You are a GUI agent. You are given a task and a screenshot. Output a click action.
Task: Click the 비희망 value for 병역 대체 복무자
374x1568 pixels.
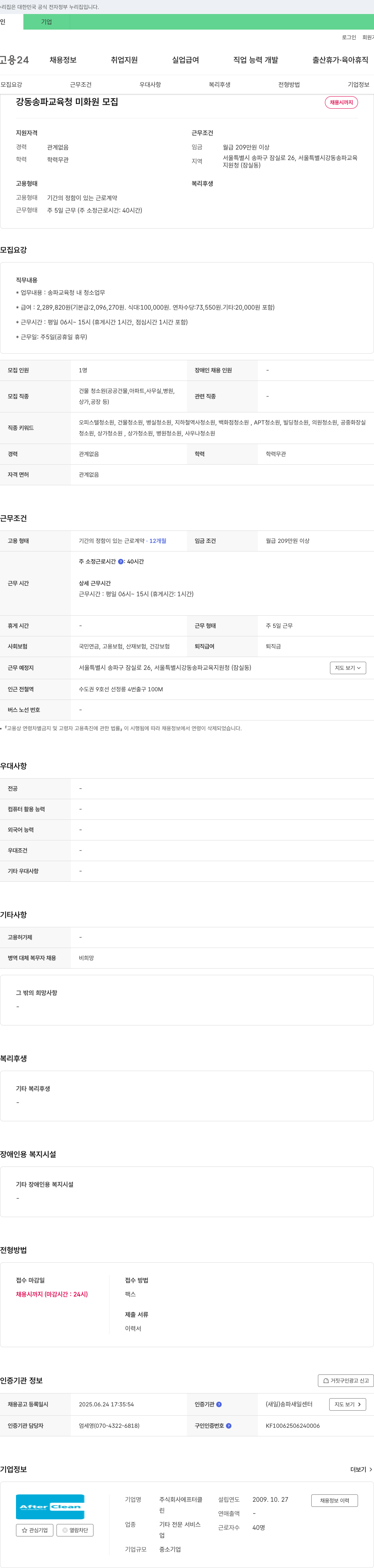[86, 958]
